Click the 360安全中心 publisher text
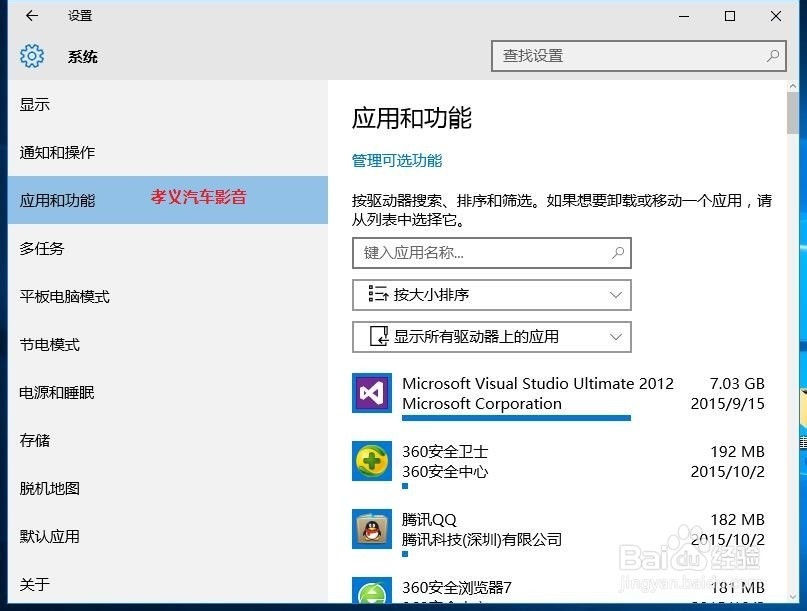 point(445,472)
